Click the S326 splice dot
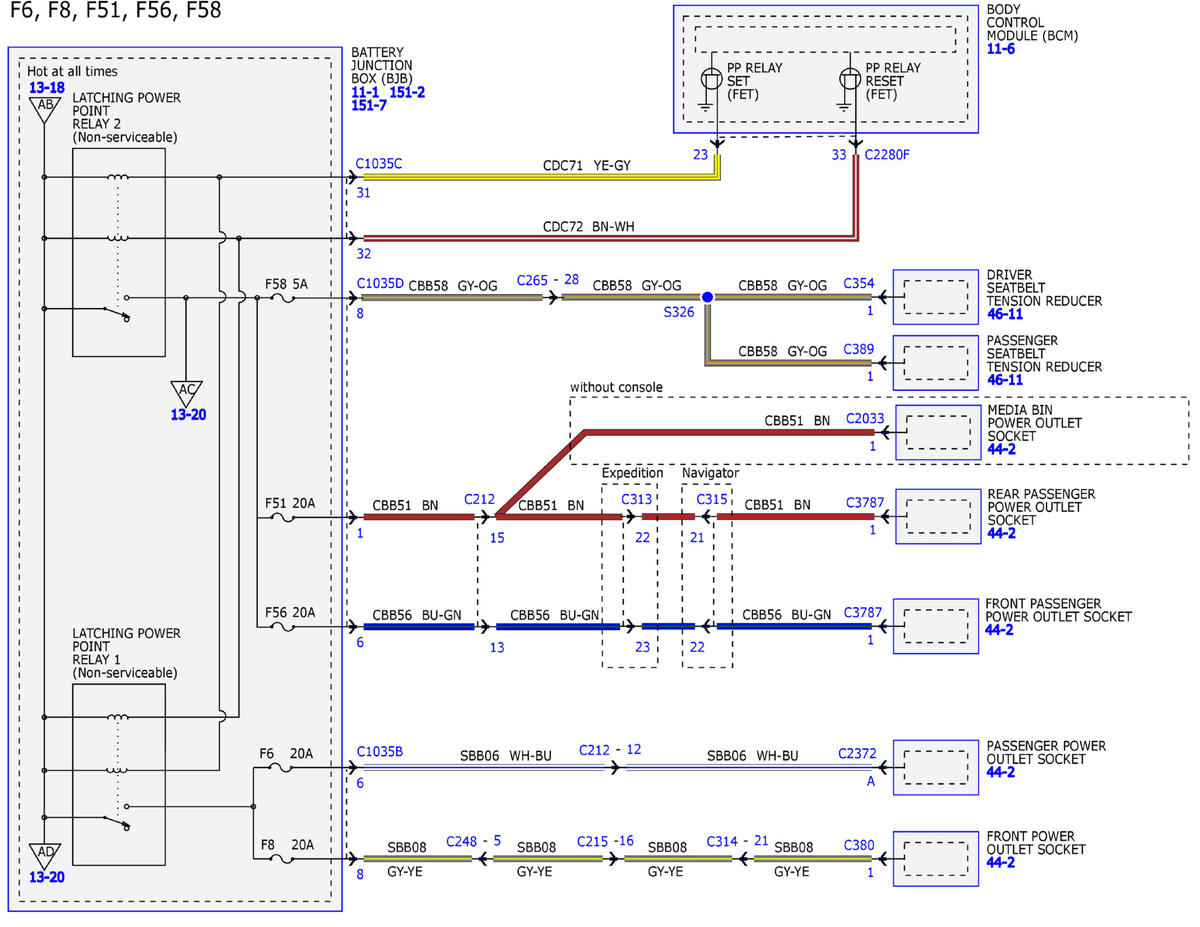 (707, 297)
